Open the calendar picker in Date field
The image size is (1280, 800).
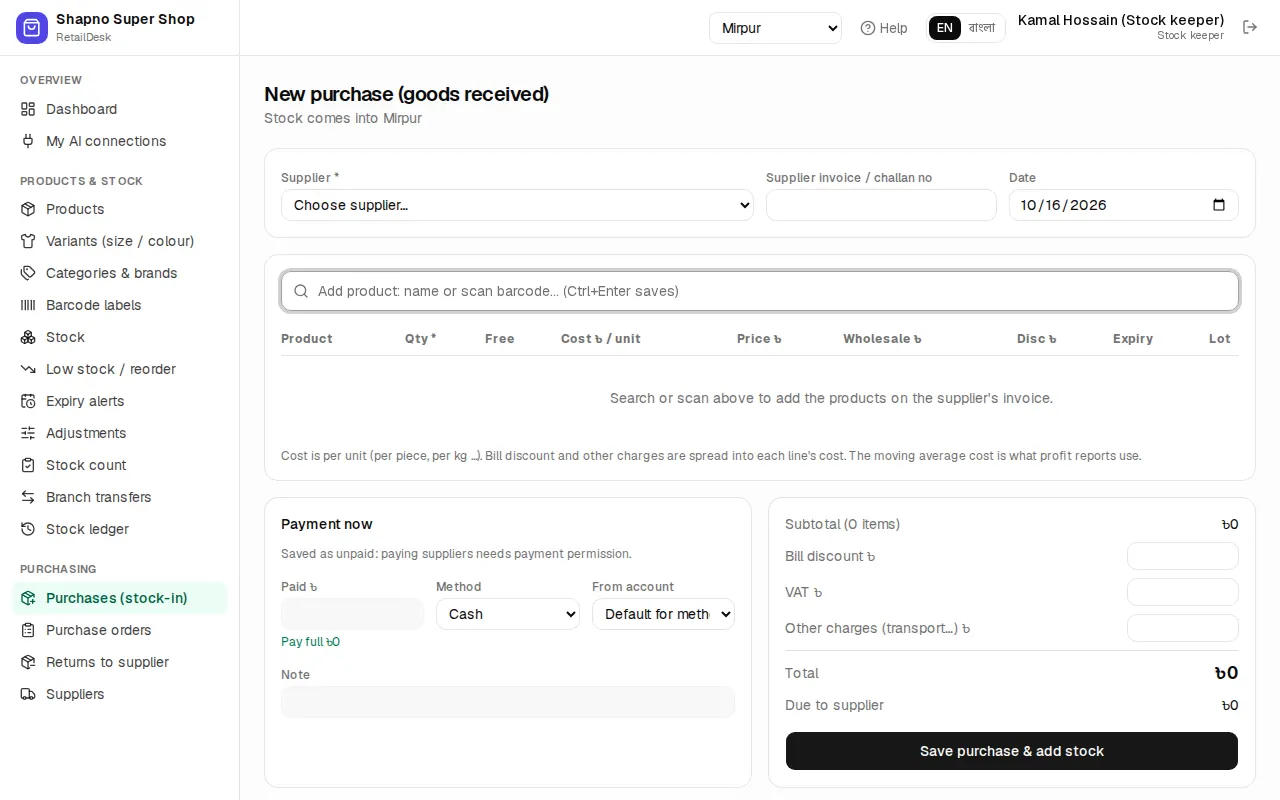tap(1218, 205)
